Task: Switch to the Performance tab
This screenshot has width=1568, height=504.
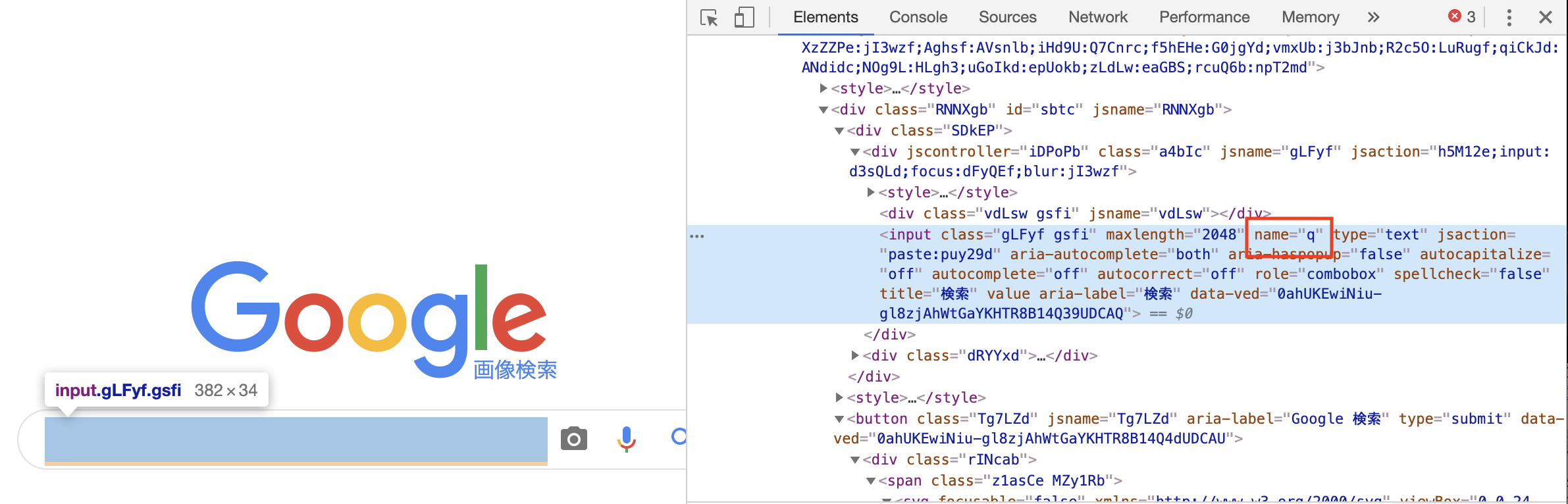Action: (1204, 17)
